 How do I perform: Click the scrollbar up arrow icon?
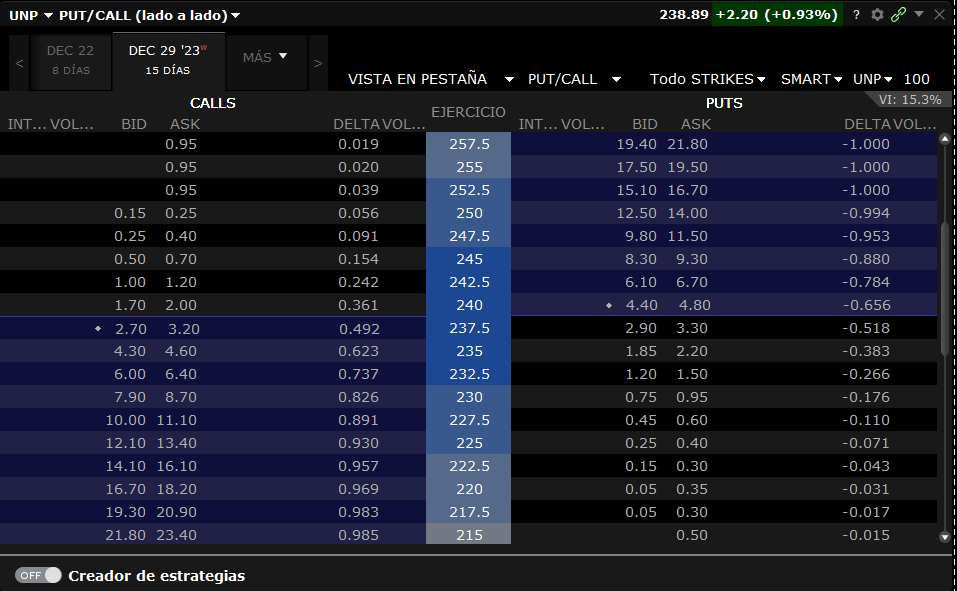pyautogui.click(x=943, y=140)
